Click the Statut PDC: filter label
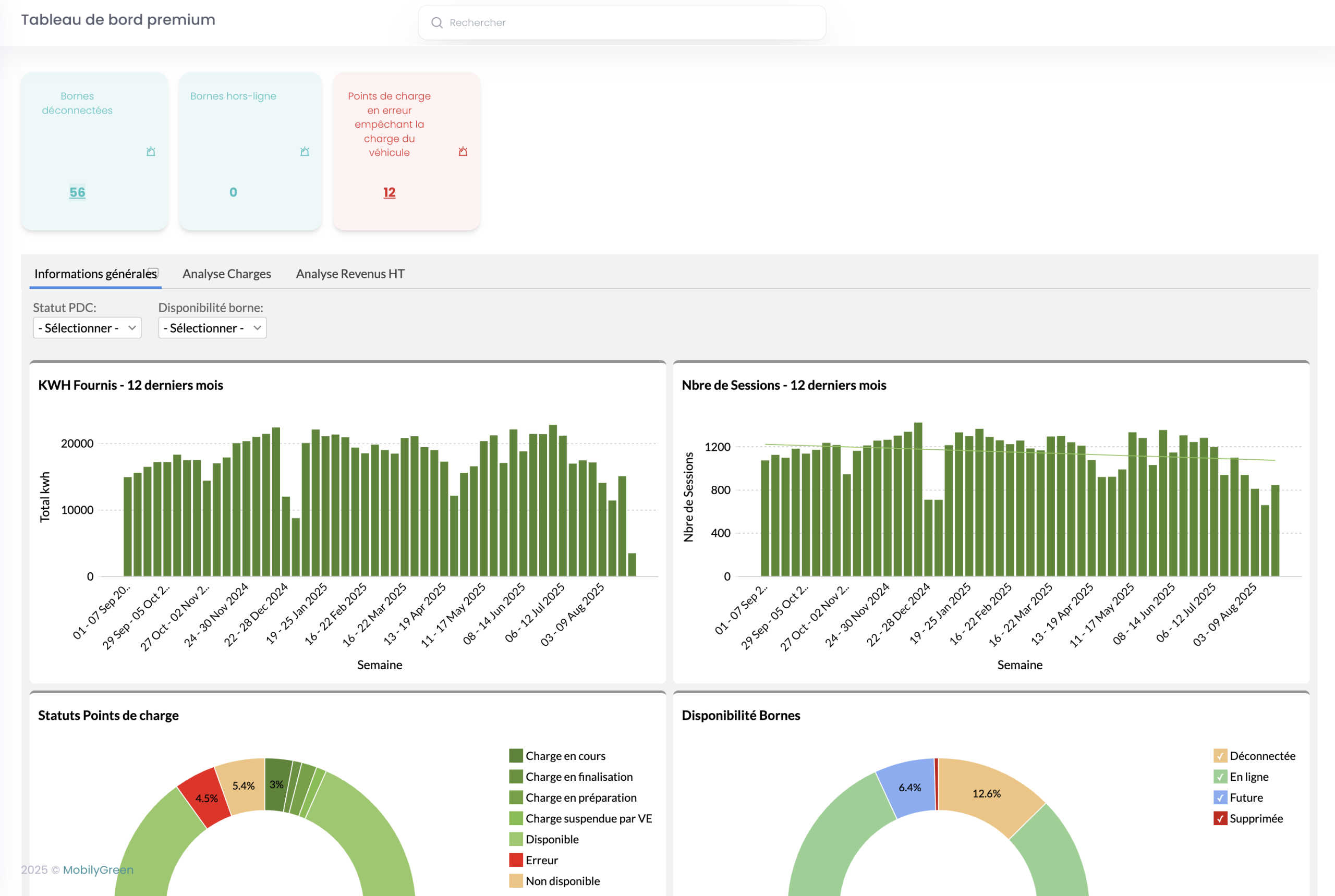This screenshot has height=896, width=1335. point(65,308)
